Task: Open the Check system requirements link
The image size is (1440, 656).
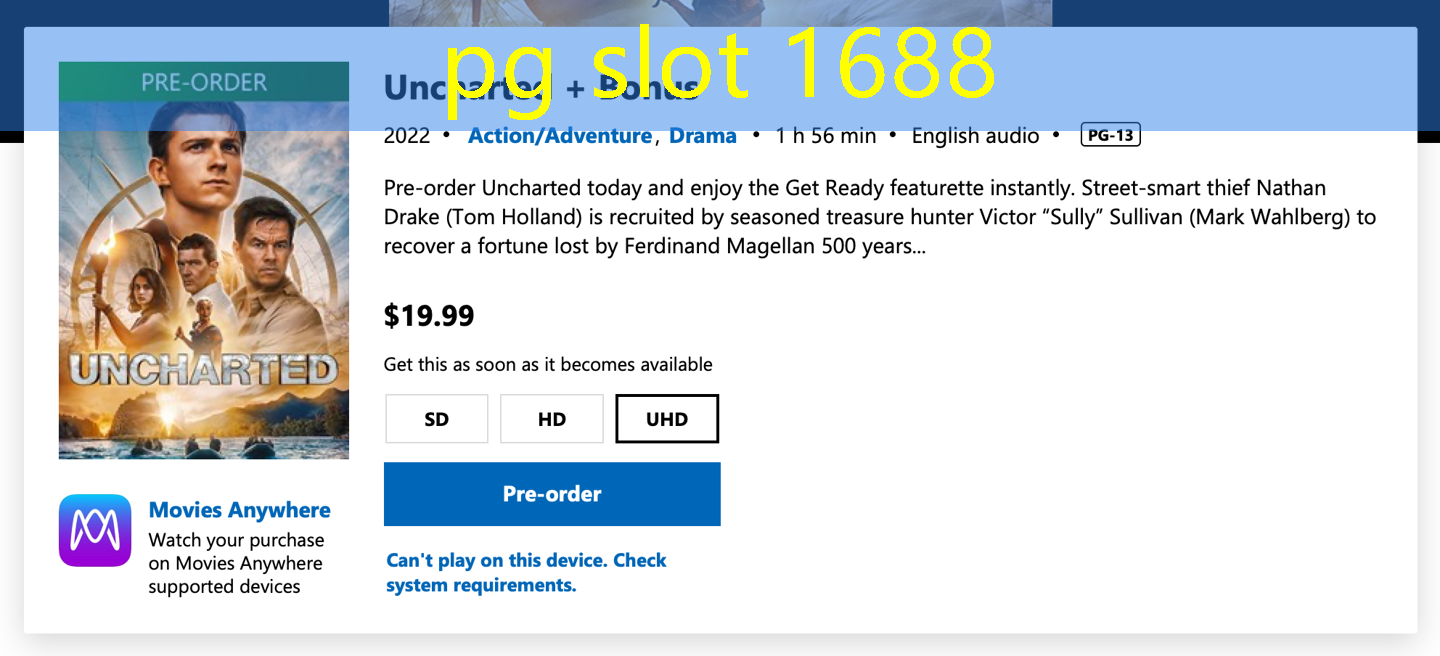Action: (x=526, y=572)
